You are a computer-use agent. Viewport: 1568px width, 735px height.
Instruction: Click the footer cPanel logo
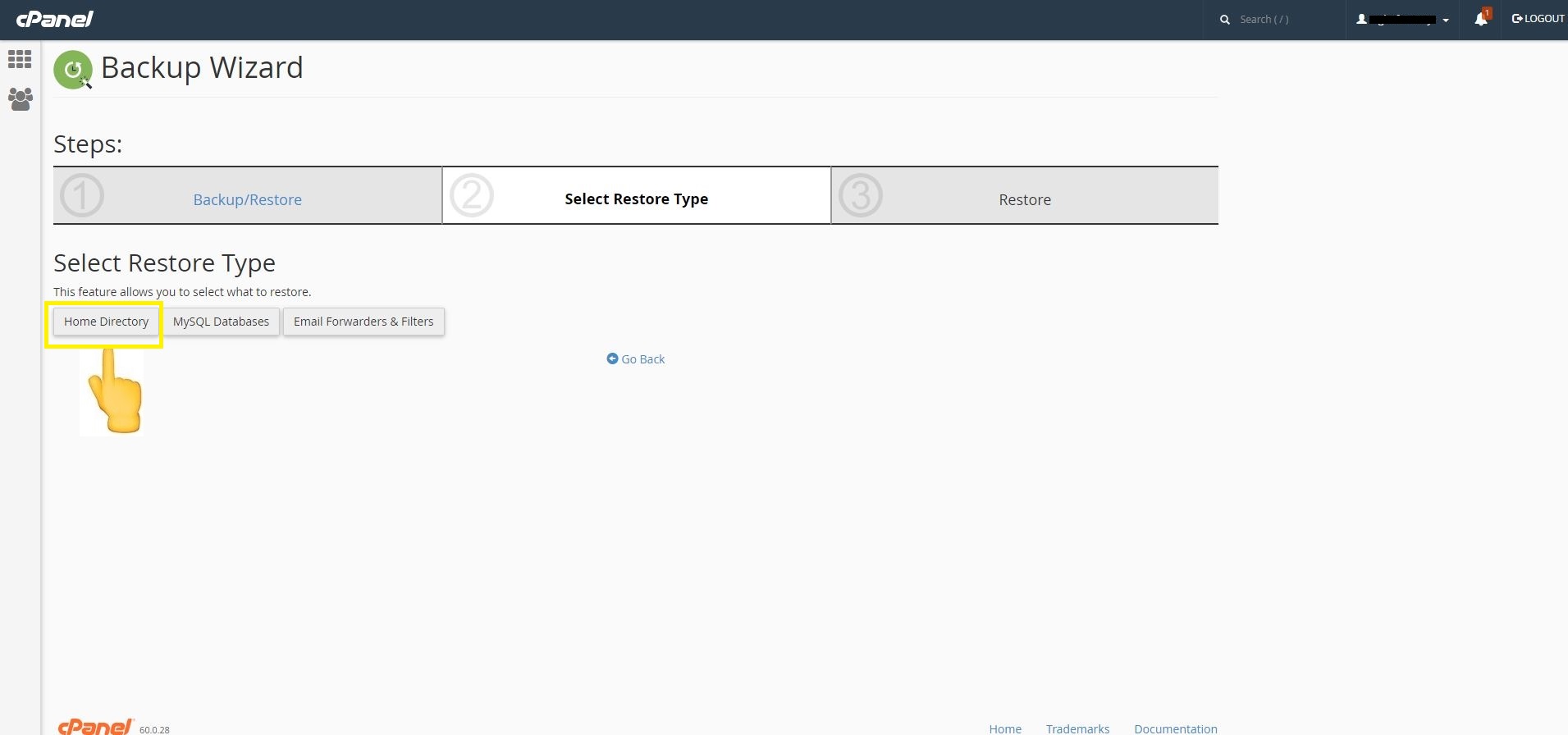pyautogui.click(x=95, y=727)
